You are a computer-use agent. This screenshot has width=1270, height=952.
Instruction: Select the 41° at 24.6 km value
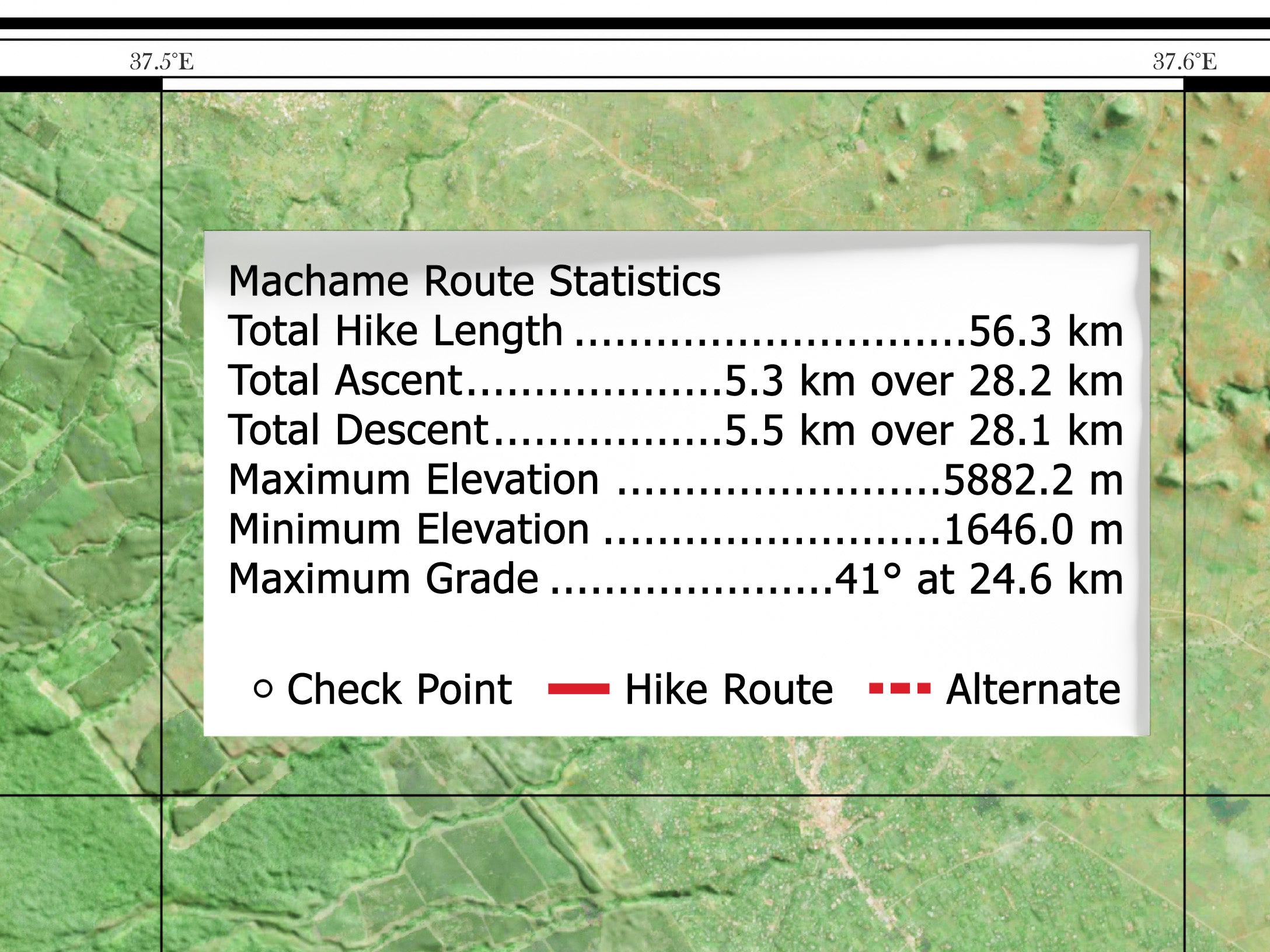tap(979, 580)
